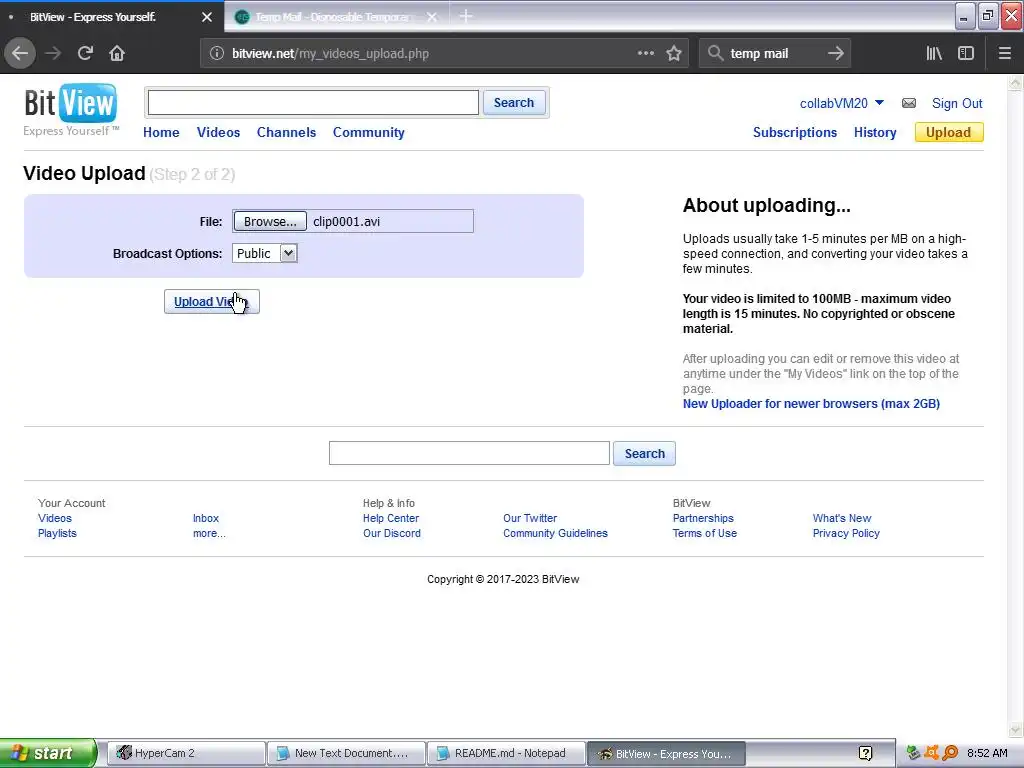Viewport: 1024px width, 768px height.
Task: Click the Upload Video button
Action: tap(212, 302)
